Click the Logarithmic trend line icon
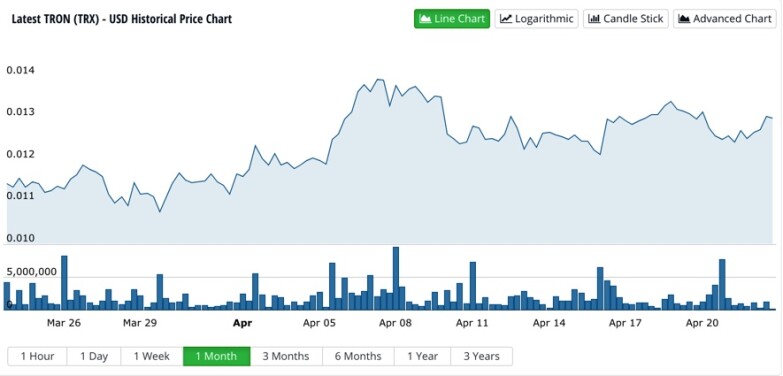The height and width of the screenshot is (376, 783). pyautogui.click(x=506, y=19)
